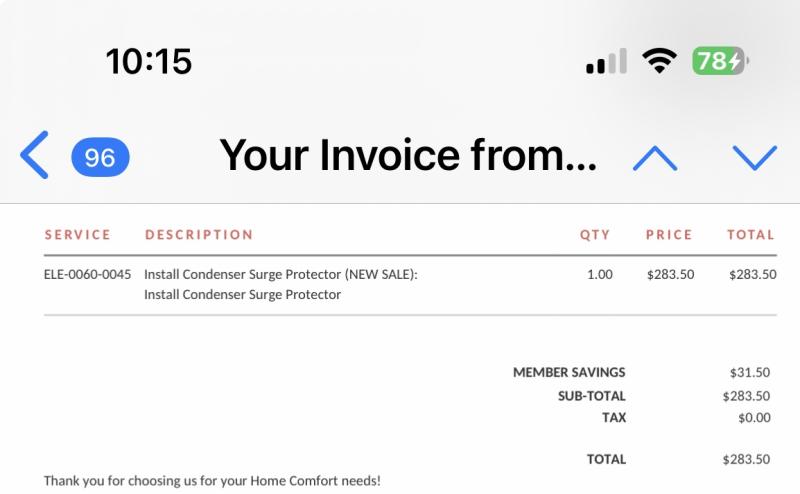Tap the cellular signal bars
The height and width of the screenshot is (494, 800).
(606, 61)
